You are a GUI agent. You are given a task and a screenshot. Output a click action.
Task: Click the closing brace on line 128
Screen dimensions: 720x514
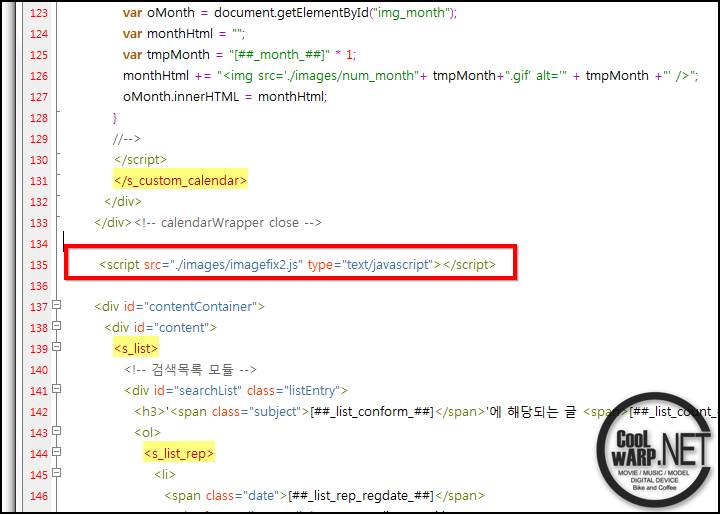(115, 118)
